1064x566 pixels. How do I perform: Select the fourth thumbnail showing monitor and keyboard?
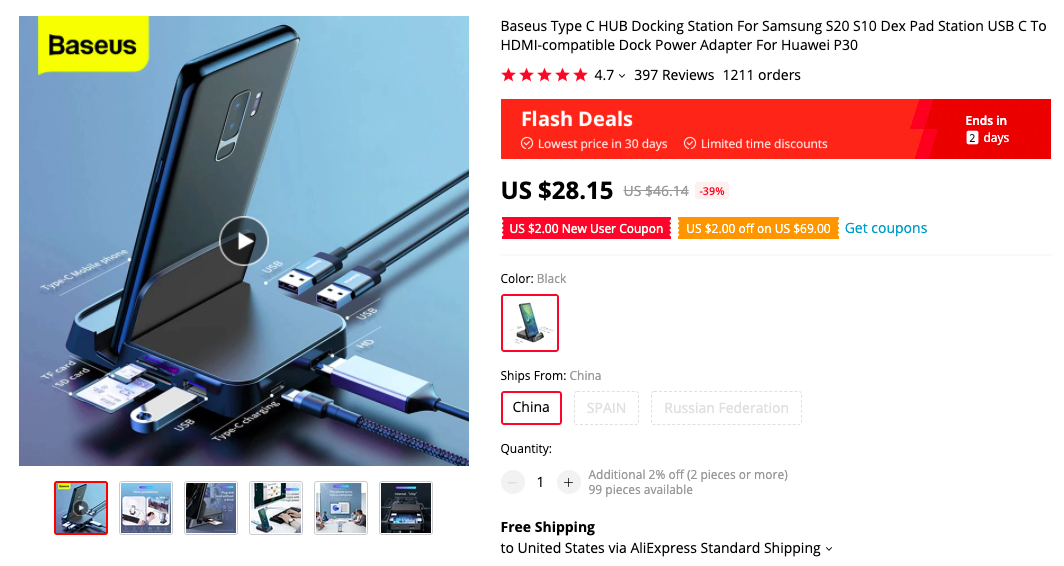point(276,508)
